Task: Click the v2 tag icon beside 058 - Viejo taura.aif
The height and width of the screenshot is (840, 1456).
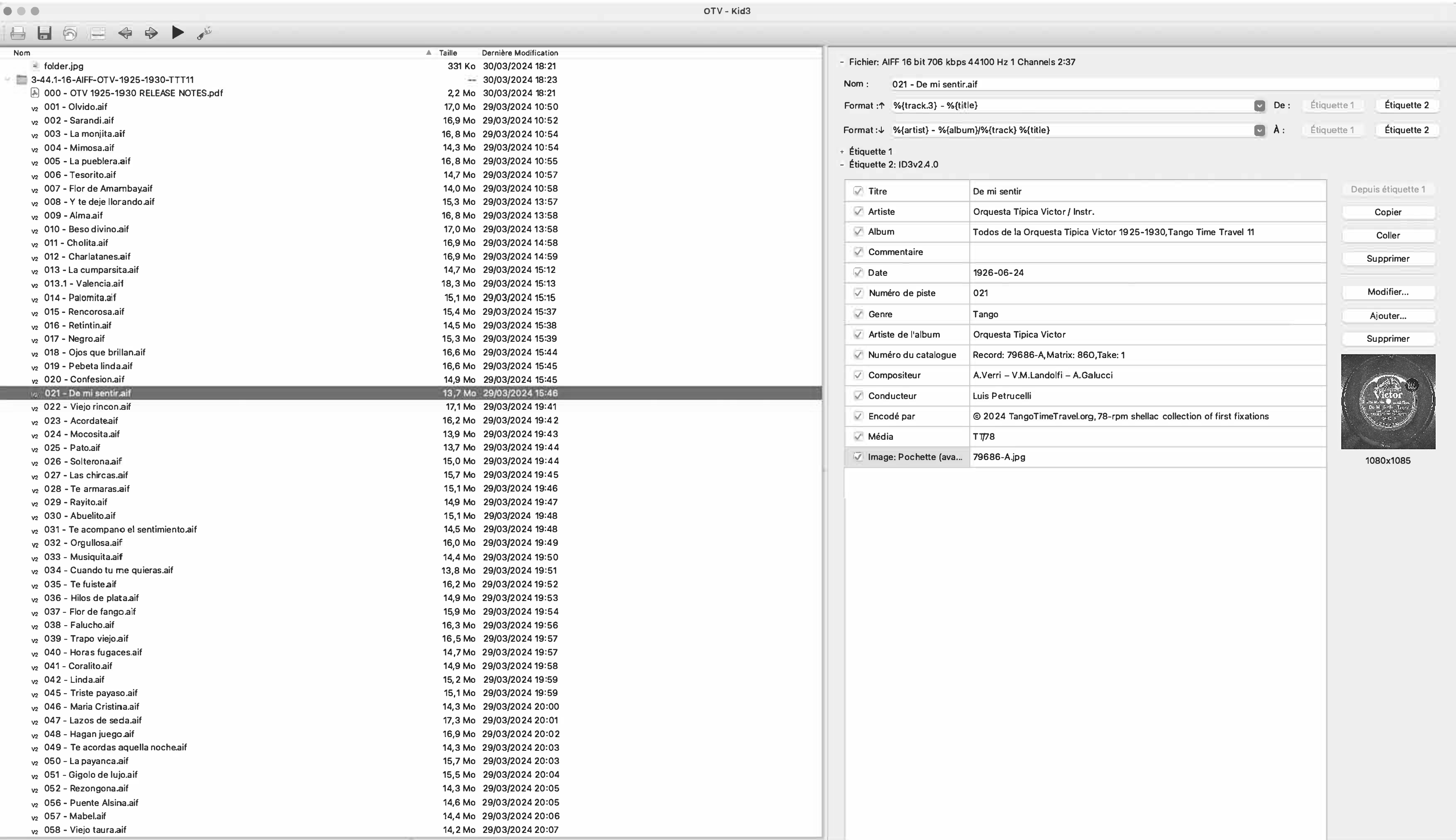Action: click(x=34, y=831)
